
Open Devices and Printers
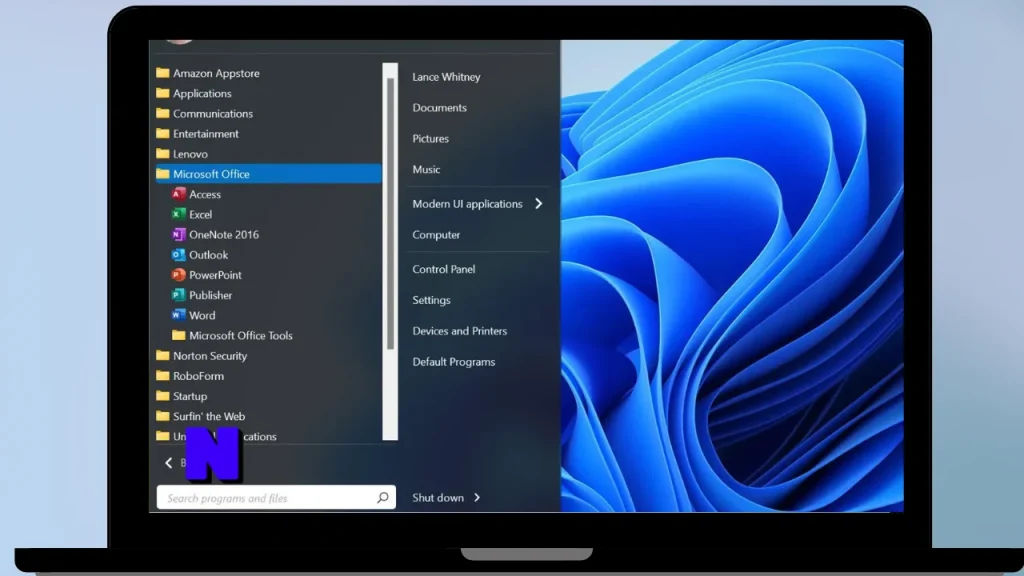pyautogui.click(x=459, y=331)
